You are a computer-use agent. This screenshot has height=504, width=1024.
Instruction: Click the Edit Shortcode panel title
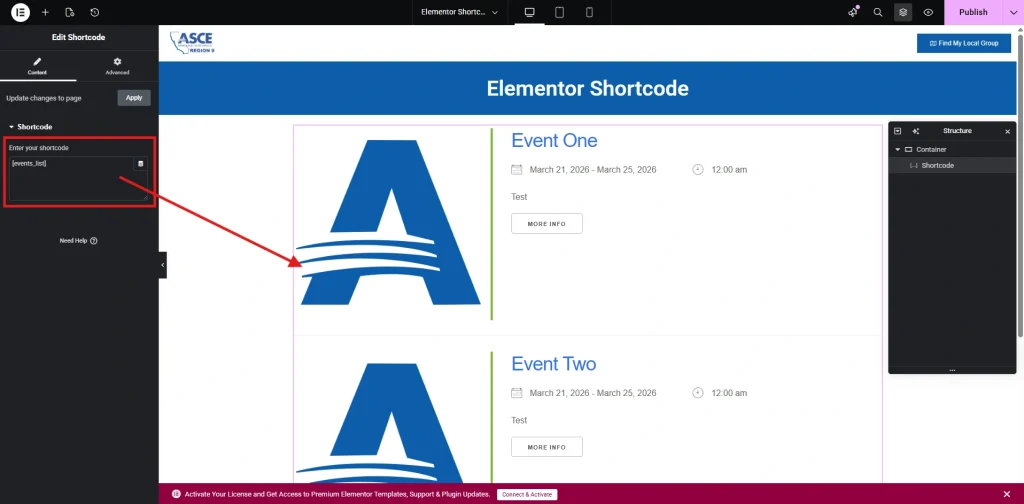[78, 37]
